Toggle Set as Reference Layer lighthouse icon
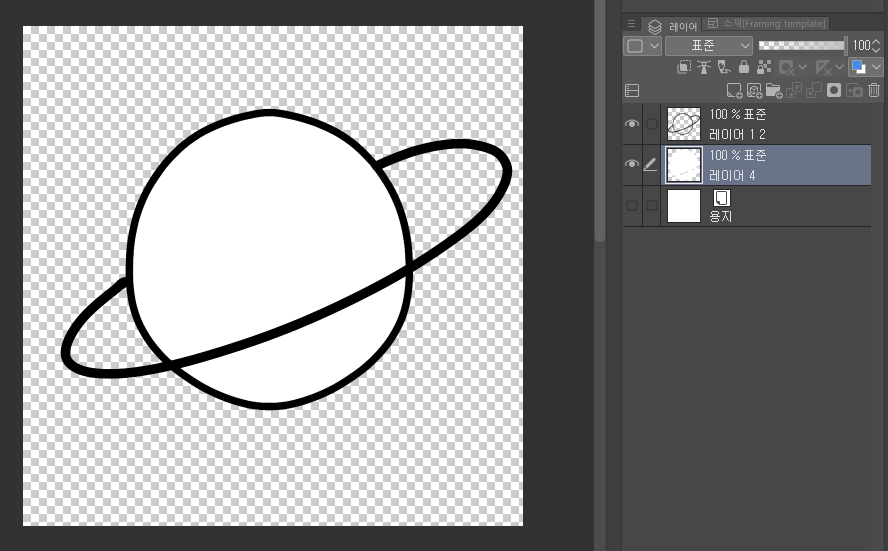This screenshot has width=888, height=551. (x=704, y=67)
